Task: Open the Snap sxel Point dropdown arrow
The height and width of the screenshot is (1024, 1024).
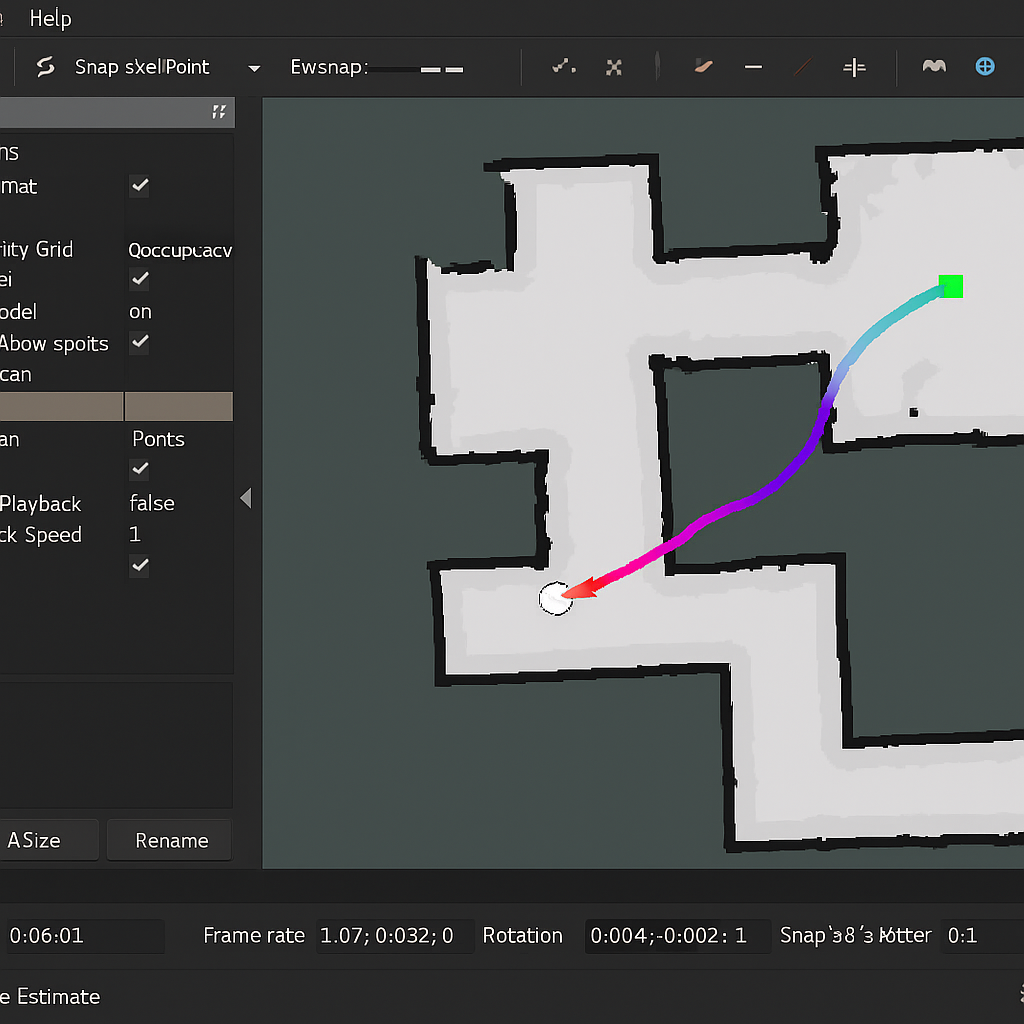Action: pos(254,68)
